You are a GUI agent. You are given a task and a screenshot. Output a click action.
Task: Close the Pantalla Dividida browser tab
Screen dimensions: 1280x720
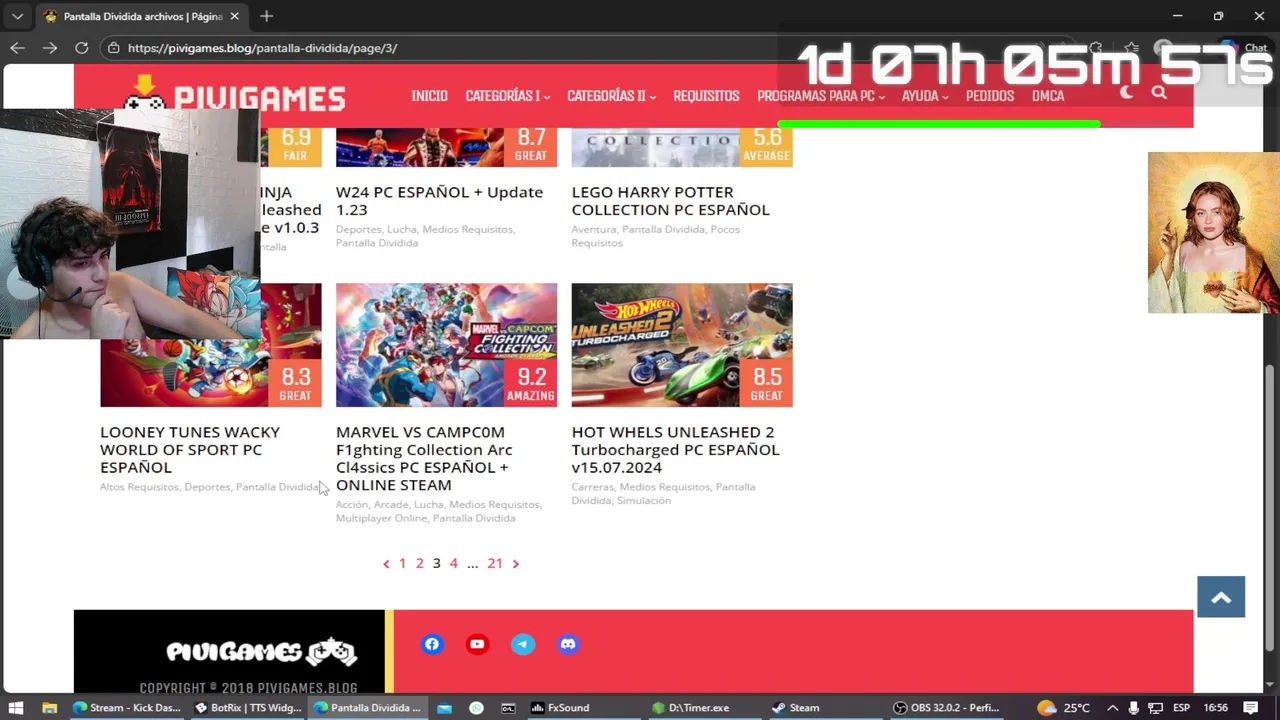[x=235, y=16]
